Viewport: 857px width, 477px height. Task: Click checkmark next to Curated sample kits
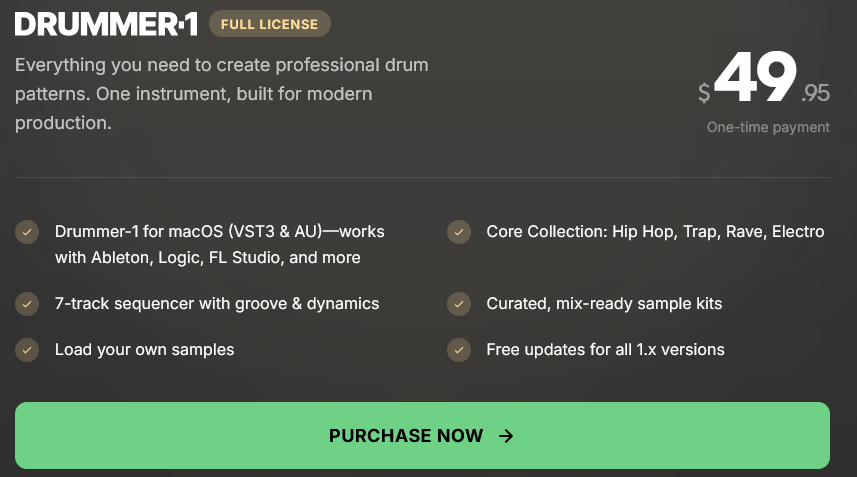pos(459,303)
